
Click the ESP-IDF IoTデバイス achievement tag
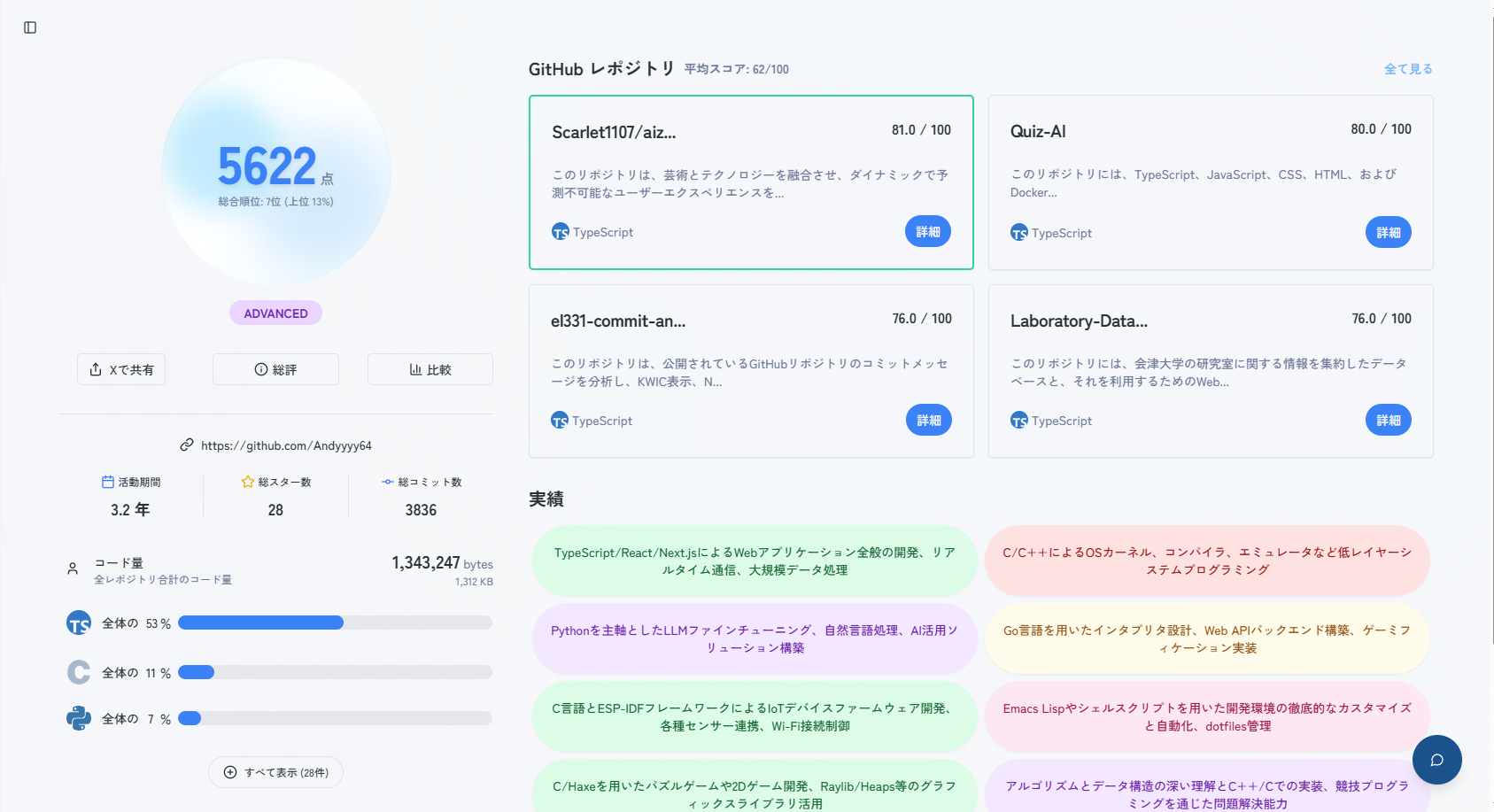pos(755,717)
